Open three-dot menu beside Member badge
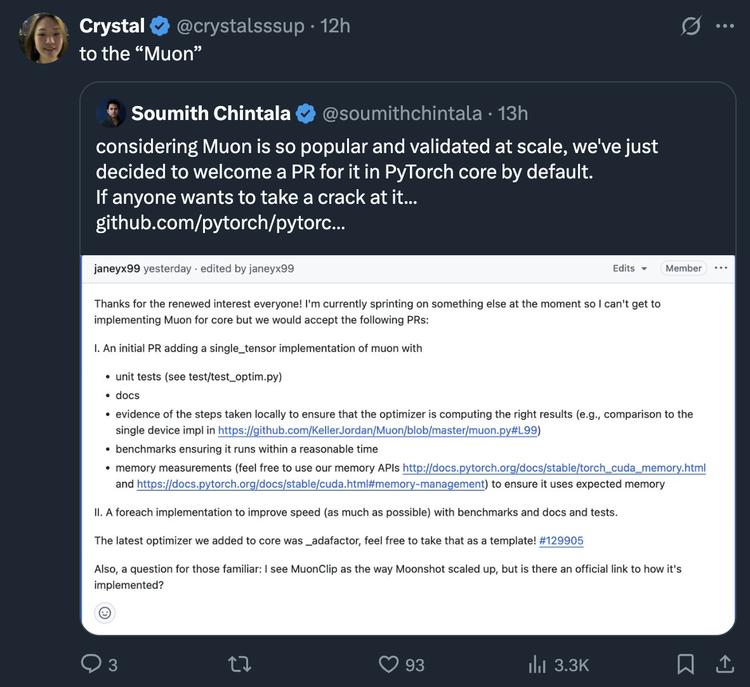Screen dimensions: 750x687 pos(721,268)
